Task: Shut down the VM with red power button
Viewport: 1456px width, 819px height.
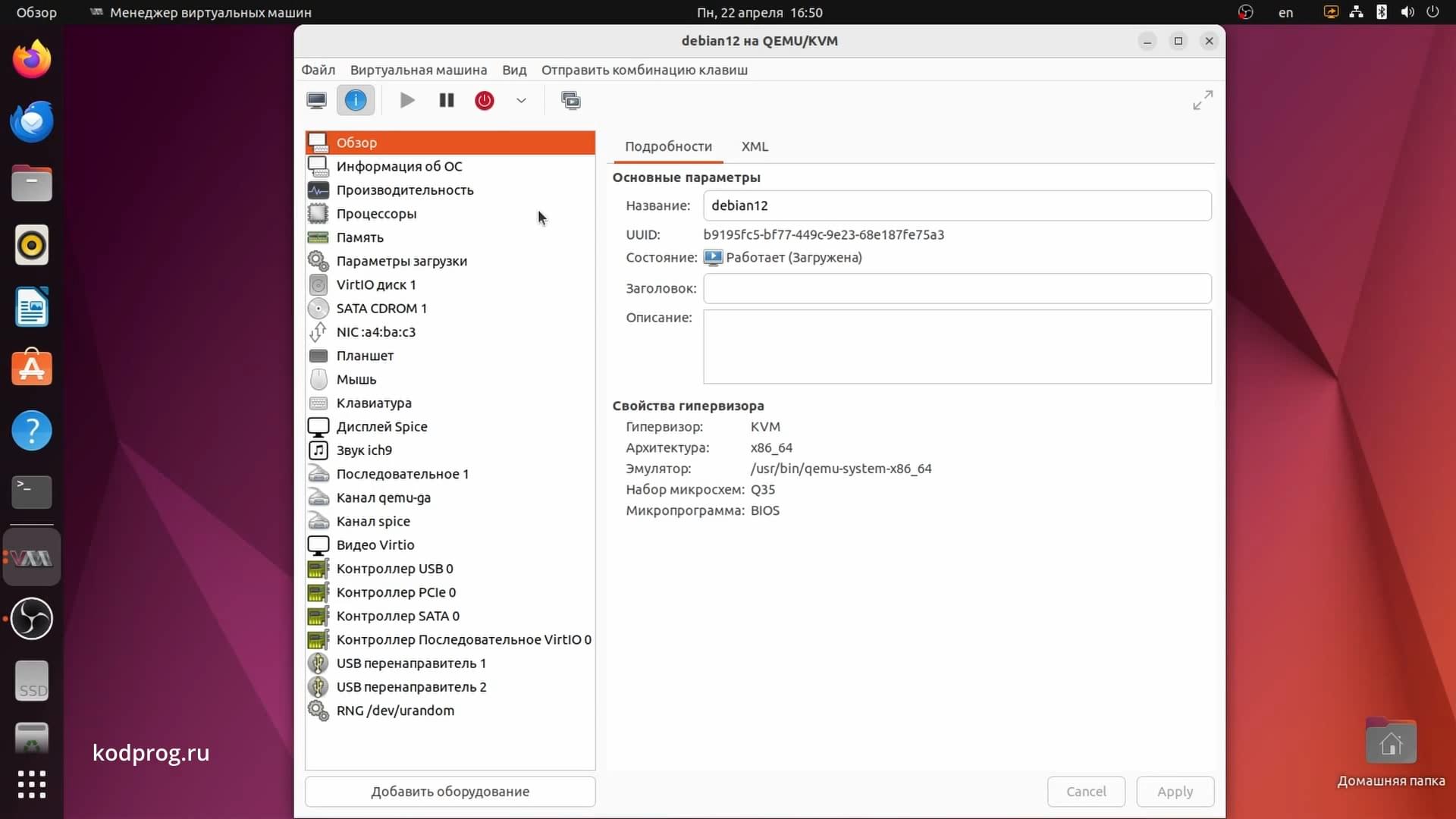Action: click(x=485, y=100)
